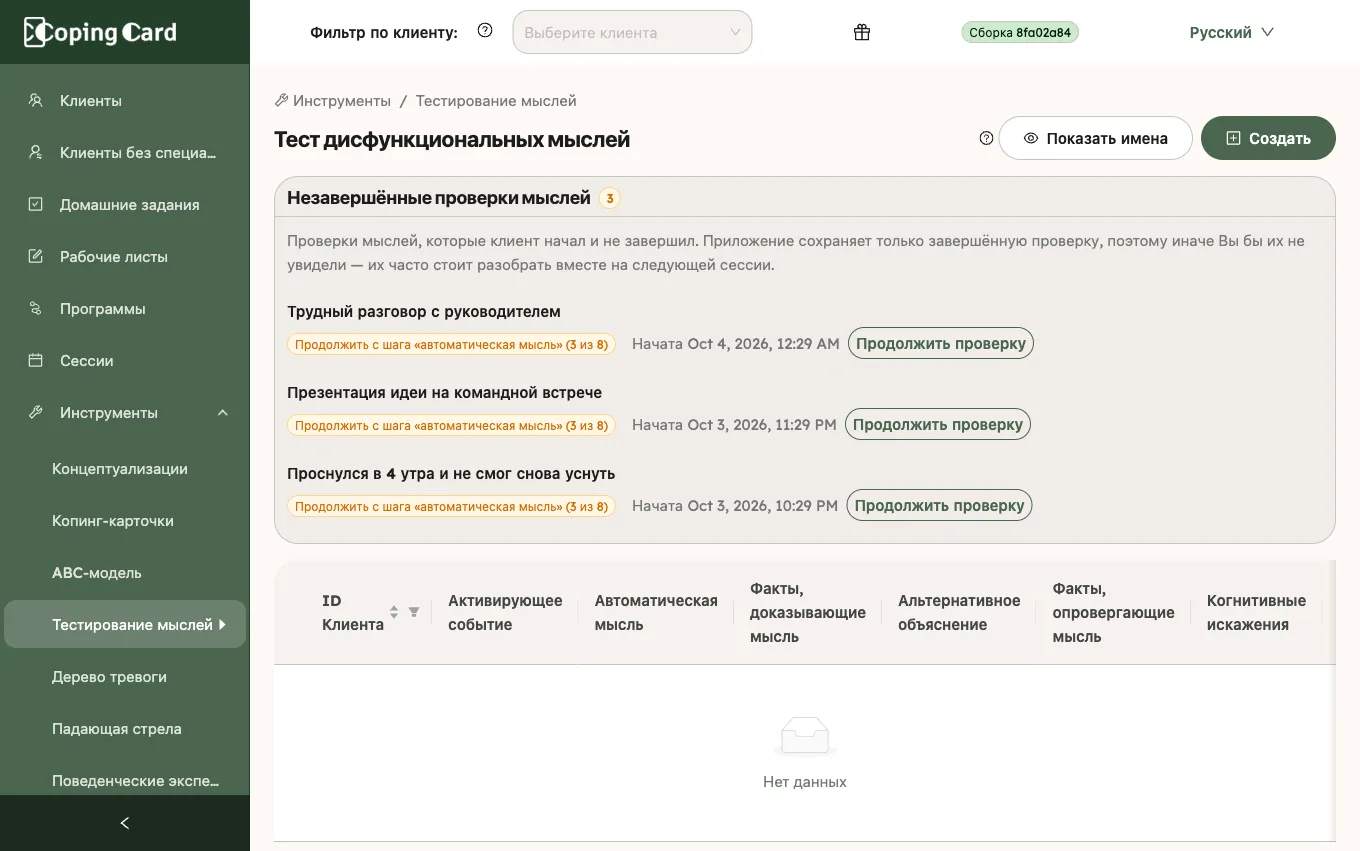Select Тестирование мыслей in the sidebar
The height and width of the screenshot is (851, 1360).
point(125,624)
